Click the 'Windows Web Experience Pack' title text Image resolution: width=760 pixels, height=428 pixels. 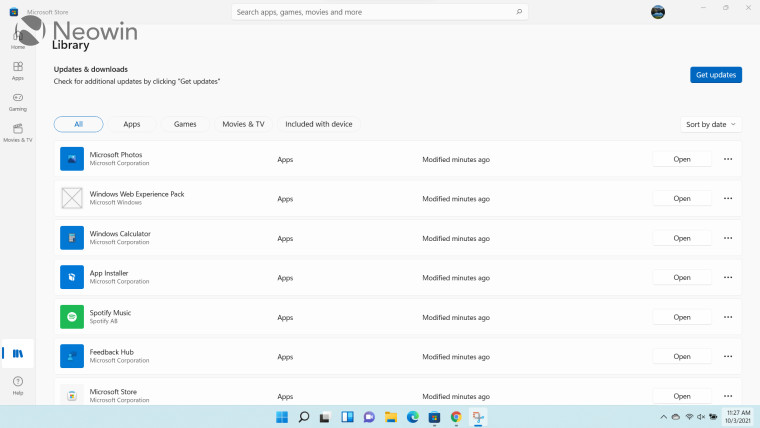click(137, 194)
